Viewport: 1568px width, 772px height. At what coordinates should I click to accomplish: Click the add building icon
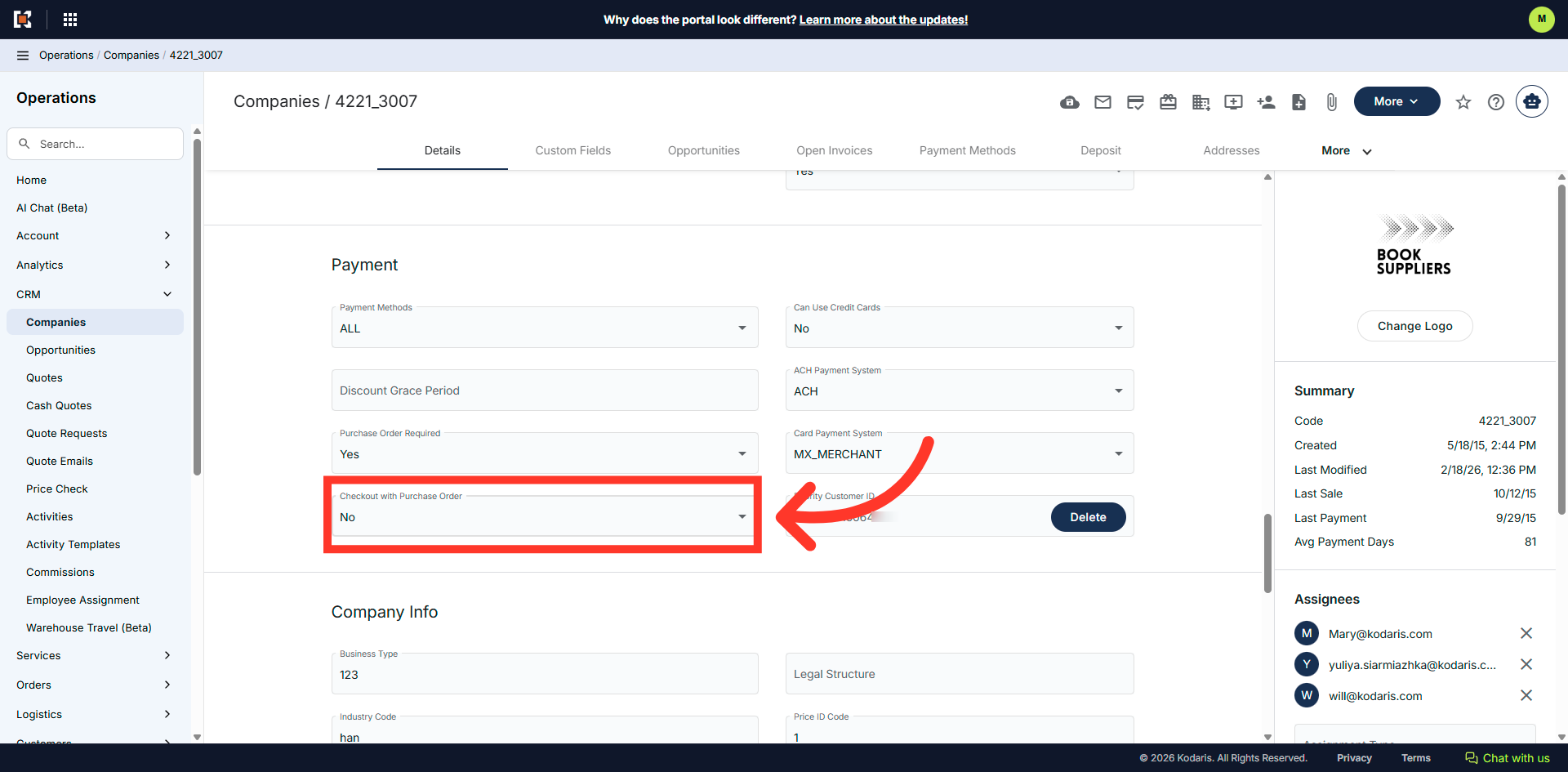click(1200, 102)
